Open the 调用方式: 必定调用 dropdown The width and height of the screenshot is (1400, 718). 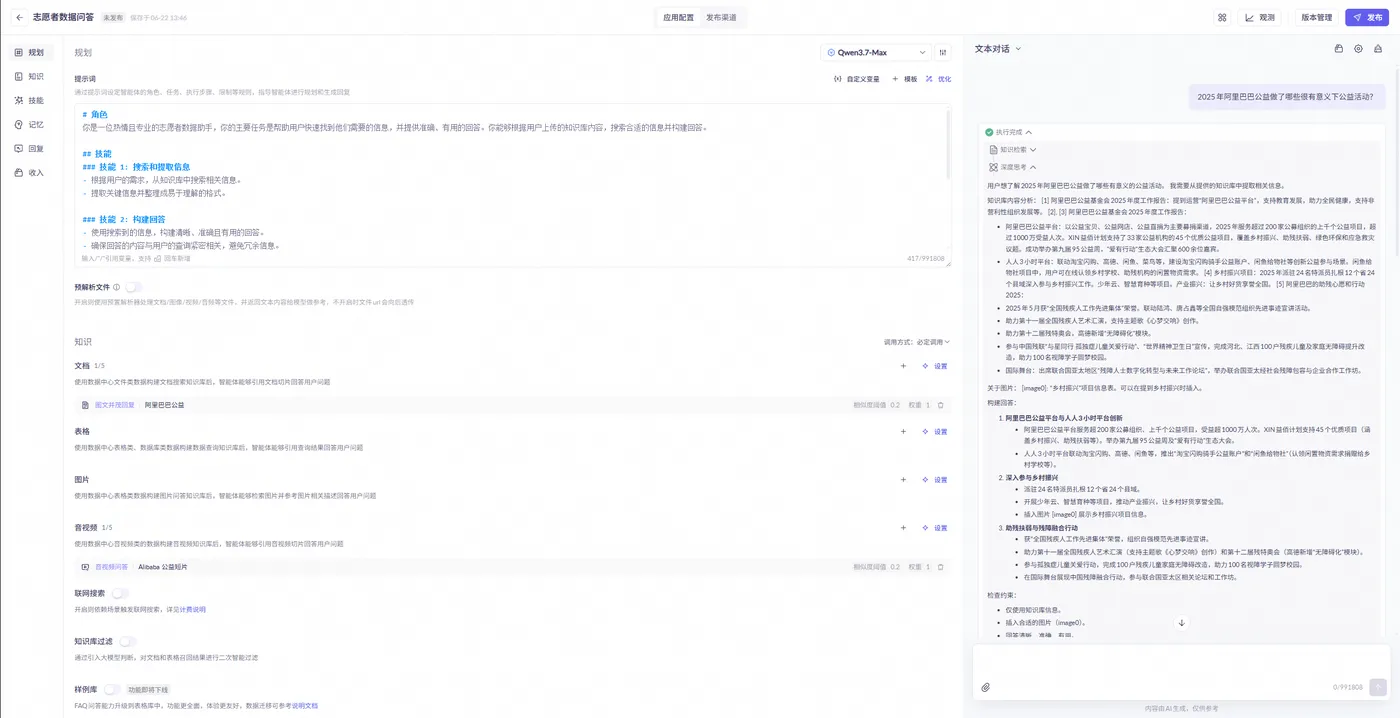917,342
